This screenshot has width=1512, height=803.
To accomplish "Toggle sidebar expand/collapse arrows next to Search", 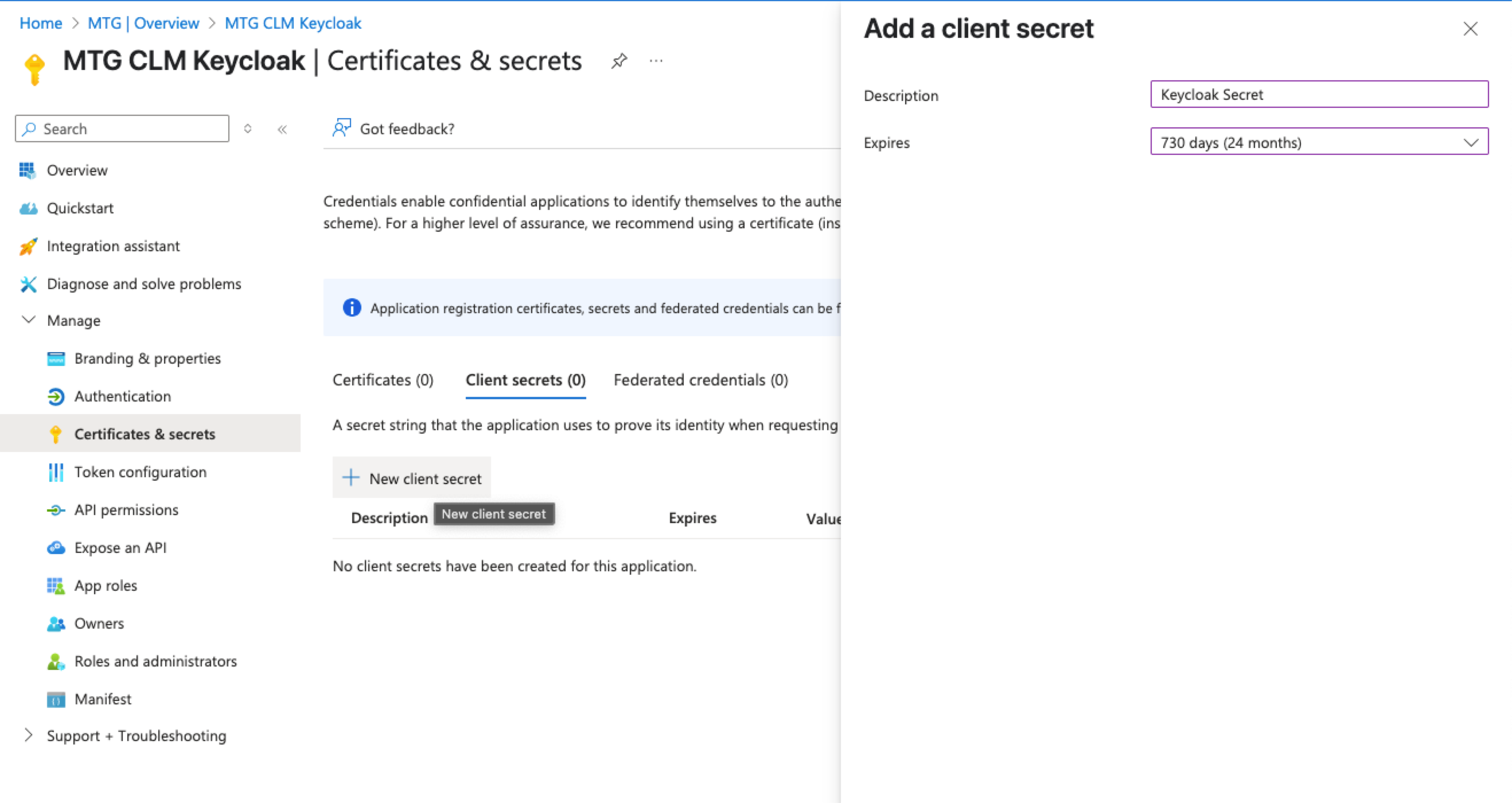I will 248,128.
